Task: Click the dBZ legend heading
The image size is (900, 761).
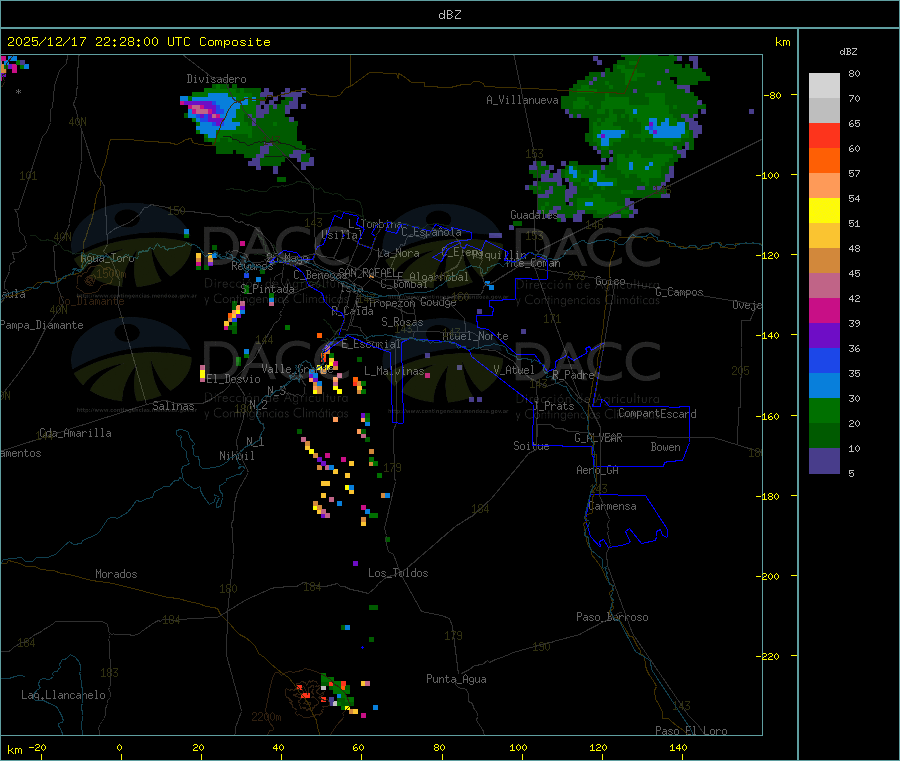Action: coord(848,52)
